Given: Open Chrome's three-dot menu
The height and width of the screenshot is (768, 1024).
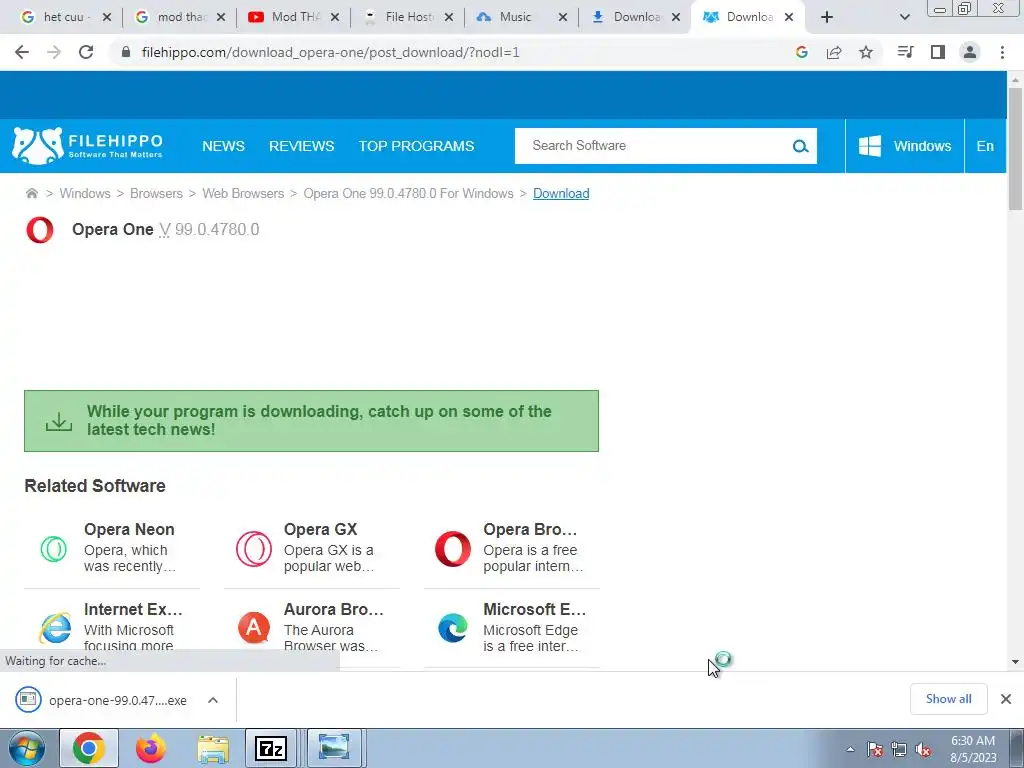Looking at the screenshot, I should point(1002,52).
